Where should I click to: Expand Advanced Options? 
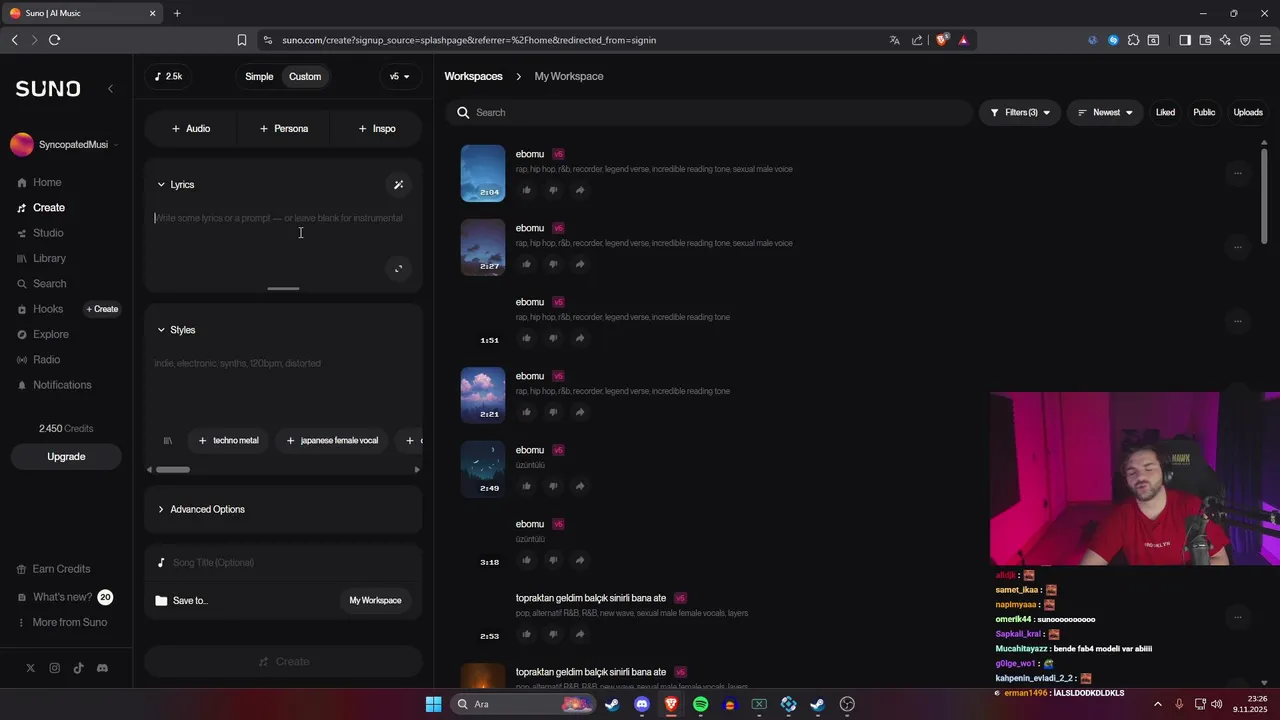point(201,510)
